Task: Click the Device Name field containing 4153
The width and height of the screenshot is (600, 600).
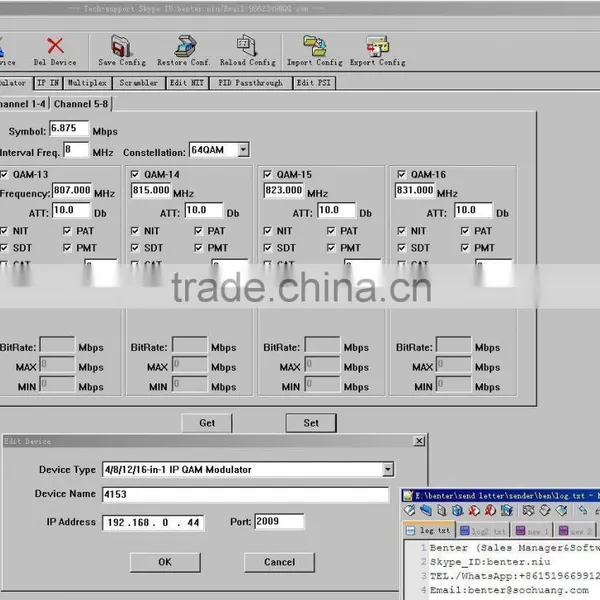Action: [245, 494]
